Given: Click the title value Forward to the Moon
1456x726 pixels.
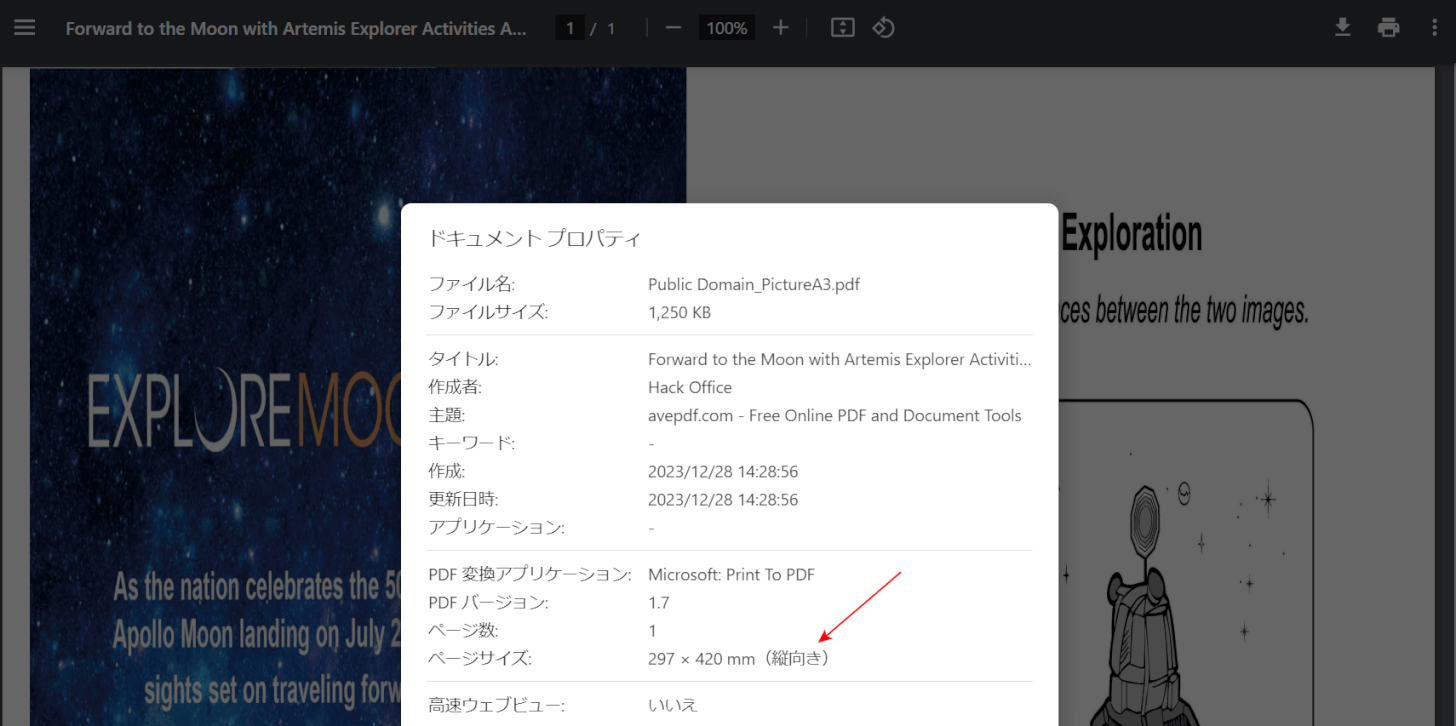Looking at the screenshot, I should tap(839, 359).
